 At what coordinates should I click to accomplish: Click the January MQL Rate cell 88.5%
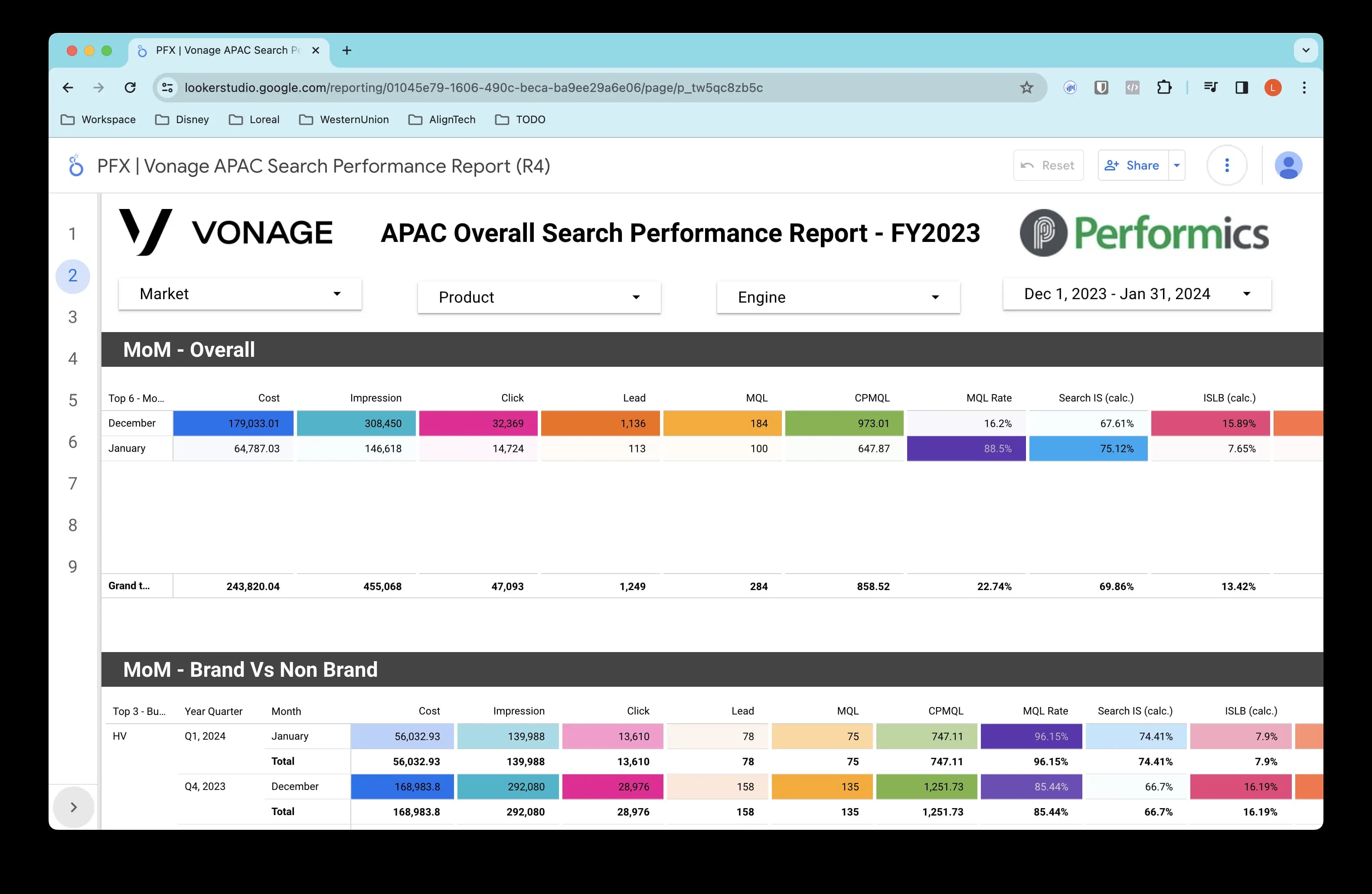(966, 448)
